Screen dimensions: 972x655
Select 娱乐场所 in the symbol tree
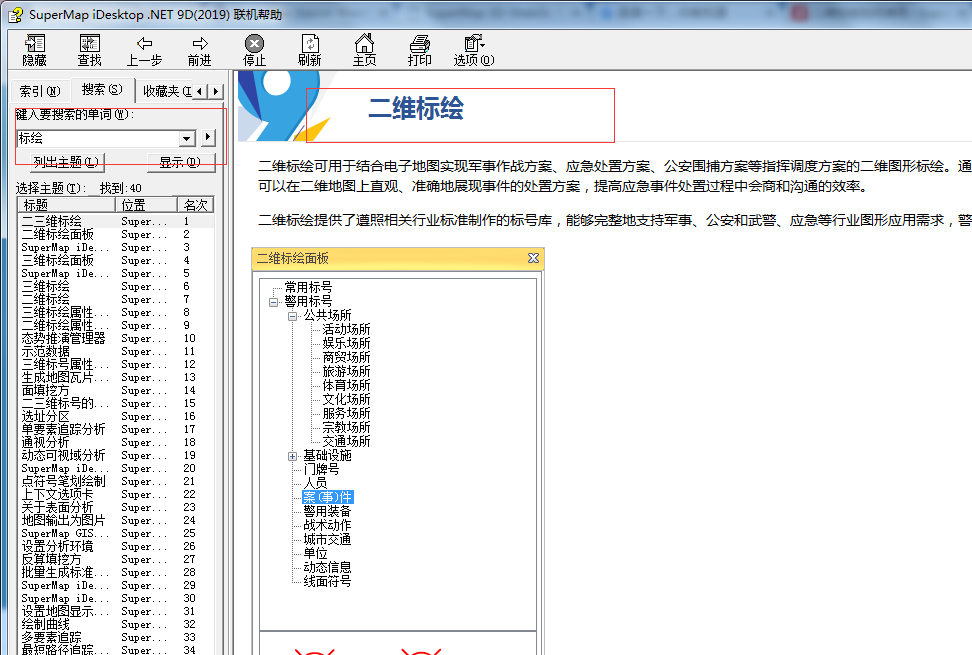click(x=346, y=343)
